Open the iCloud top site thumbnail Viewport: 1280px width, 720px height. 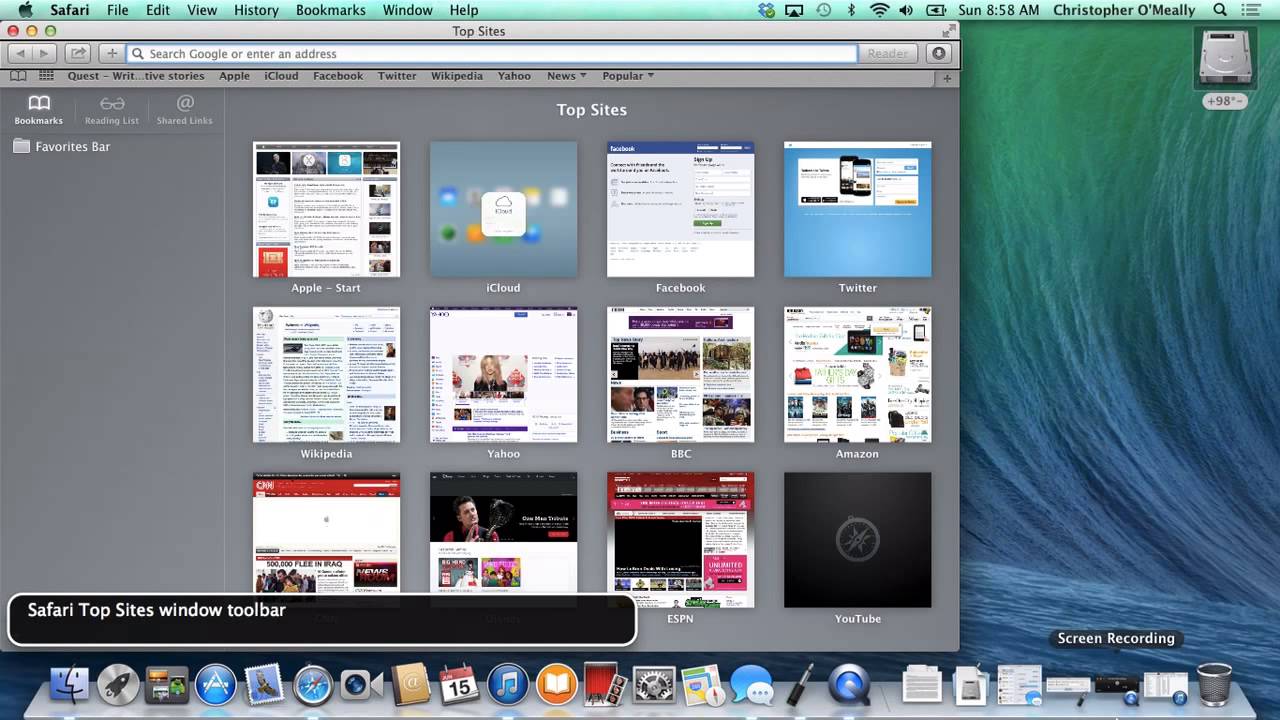coord(503,209)
